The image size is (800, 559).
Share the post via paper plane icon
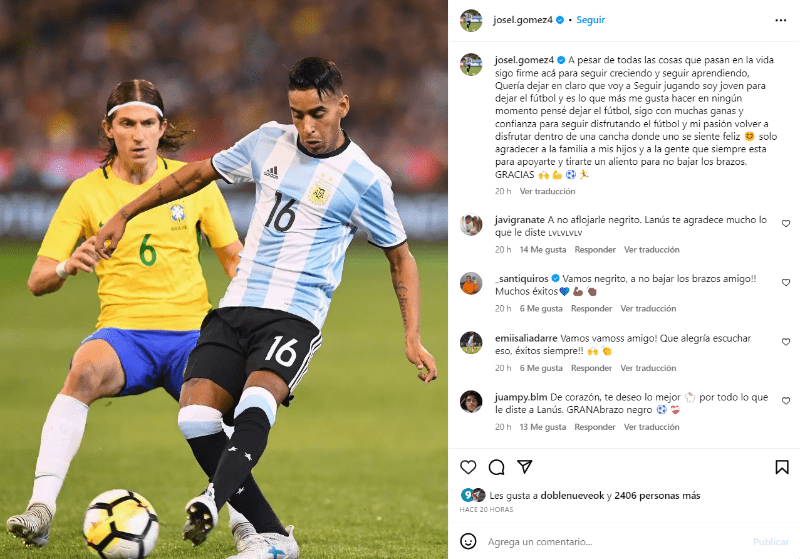(x=524, y=466)
